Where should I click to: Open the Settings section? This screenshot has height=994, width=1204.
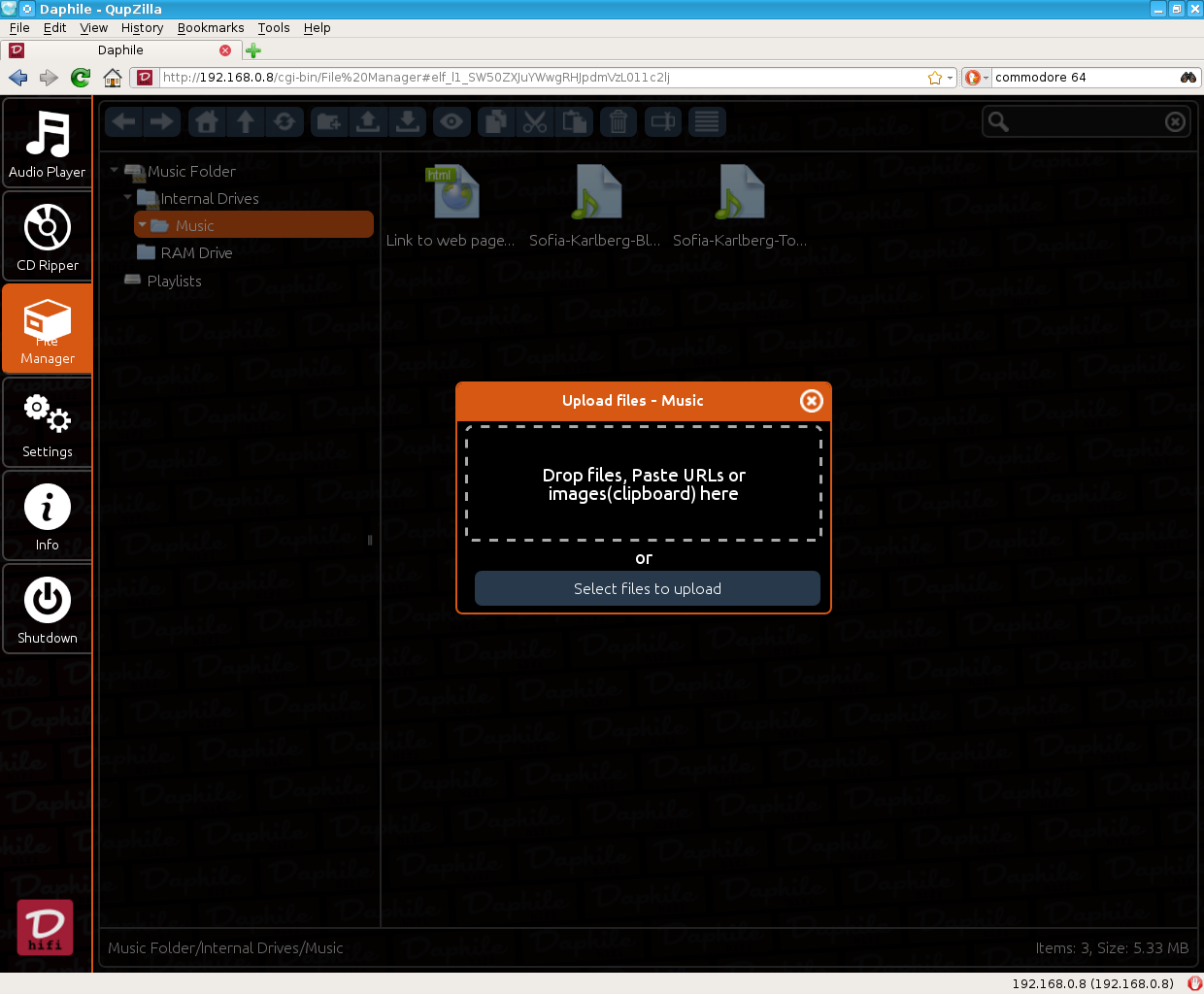click(47, 422)
